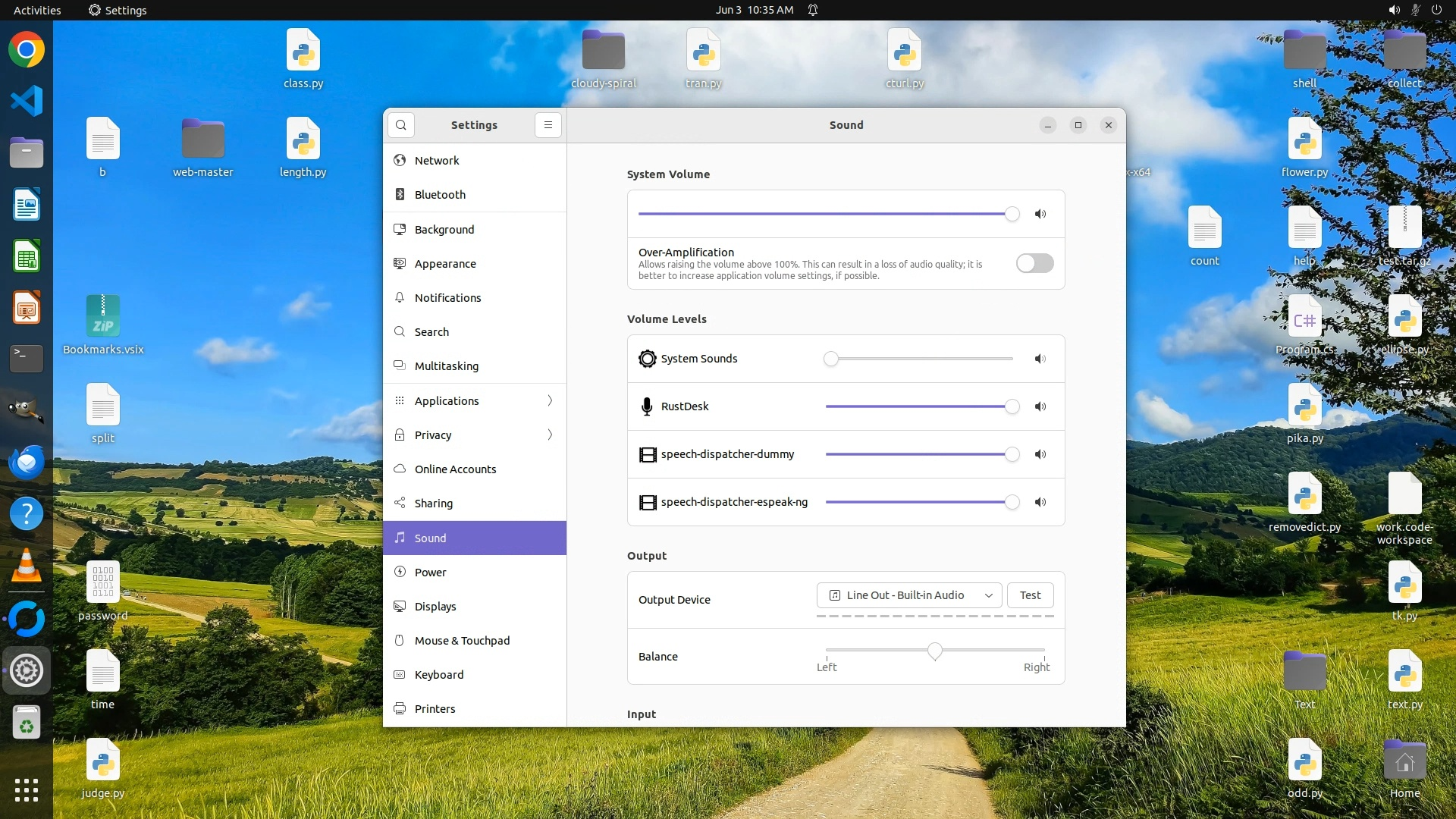
Task: Mute RustDesk with its speaker icon
Action: pos(1040,406)
